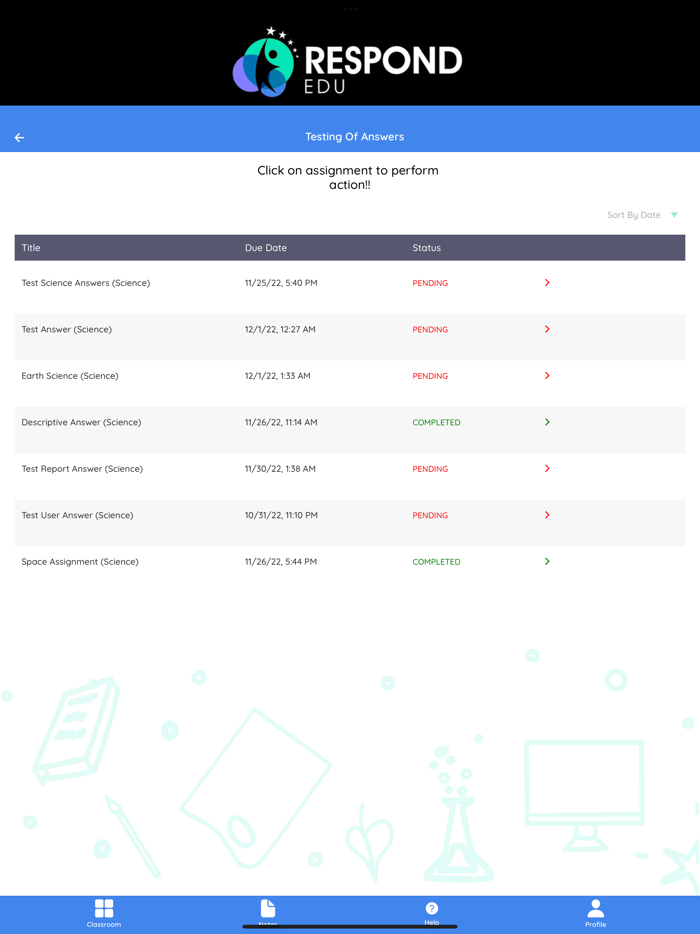Click PENDING status of Earth Science
700x934 pixels.
430,376
